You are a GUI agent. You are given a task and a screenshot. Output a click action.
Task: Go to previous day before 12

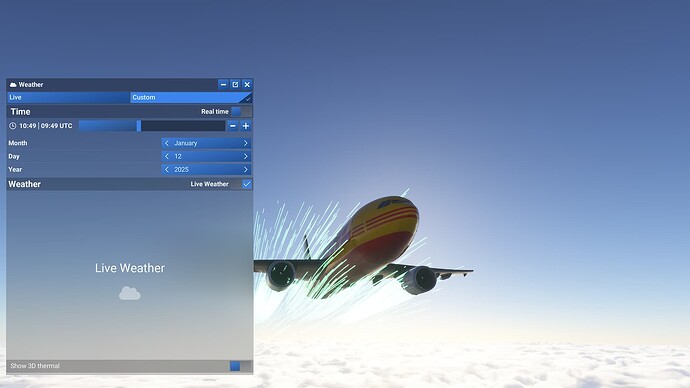(x=167, y=156)
